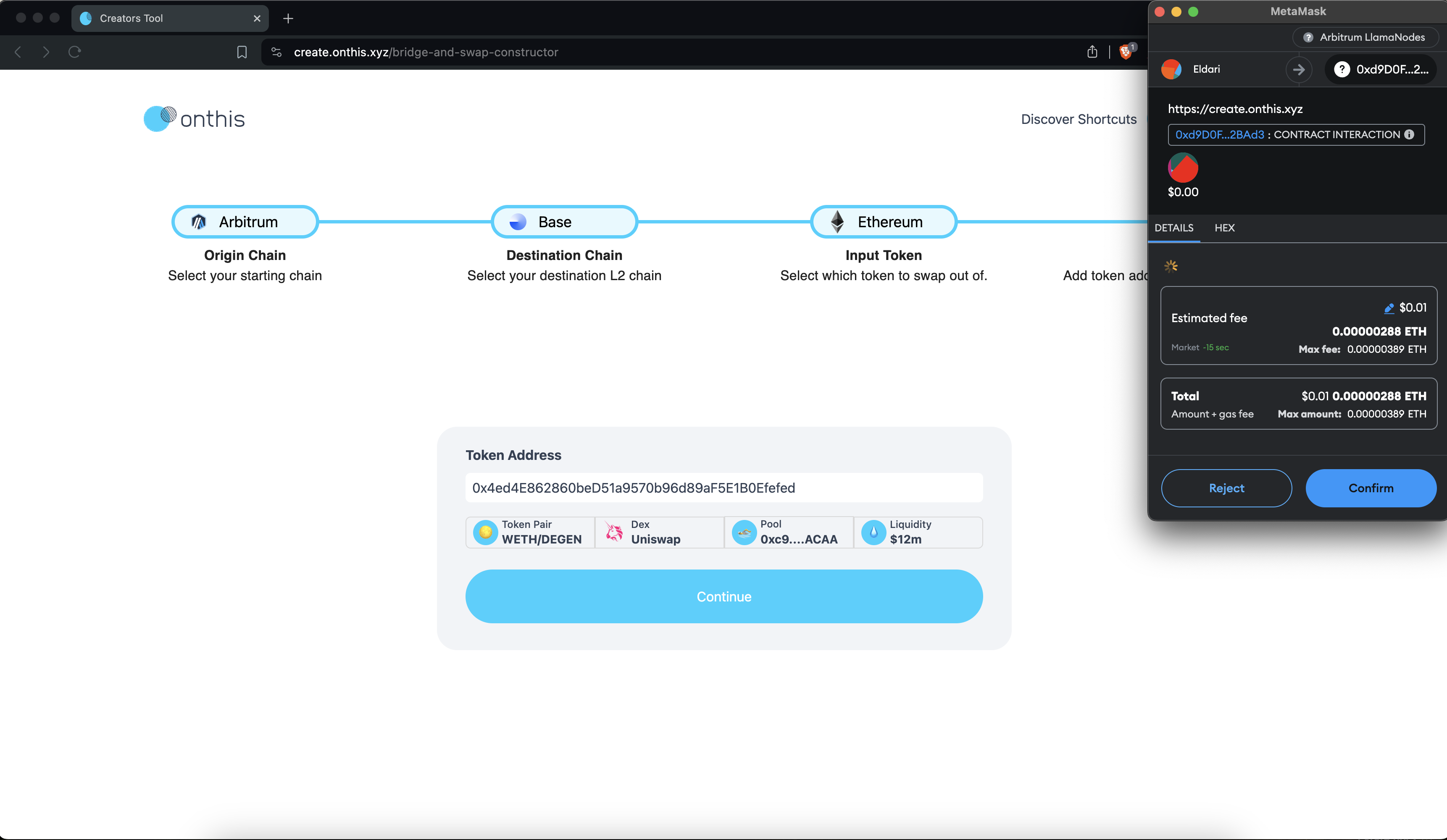This screenshot has height=840, width=1447.
Task: Open site settings icon beside the URL
Action: 277,52
